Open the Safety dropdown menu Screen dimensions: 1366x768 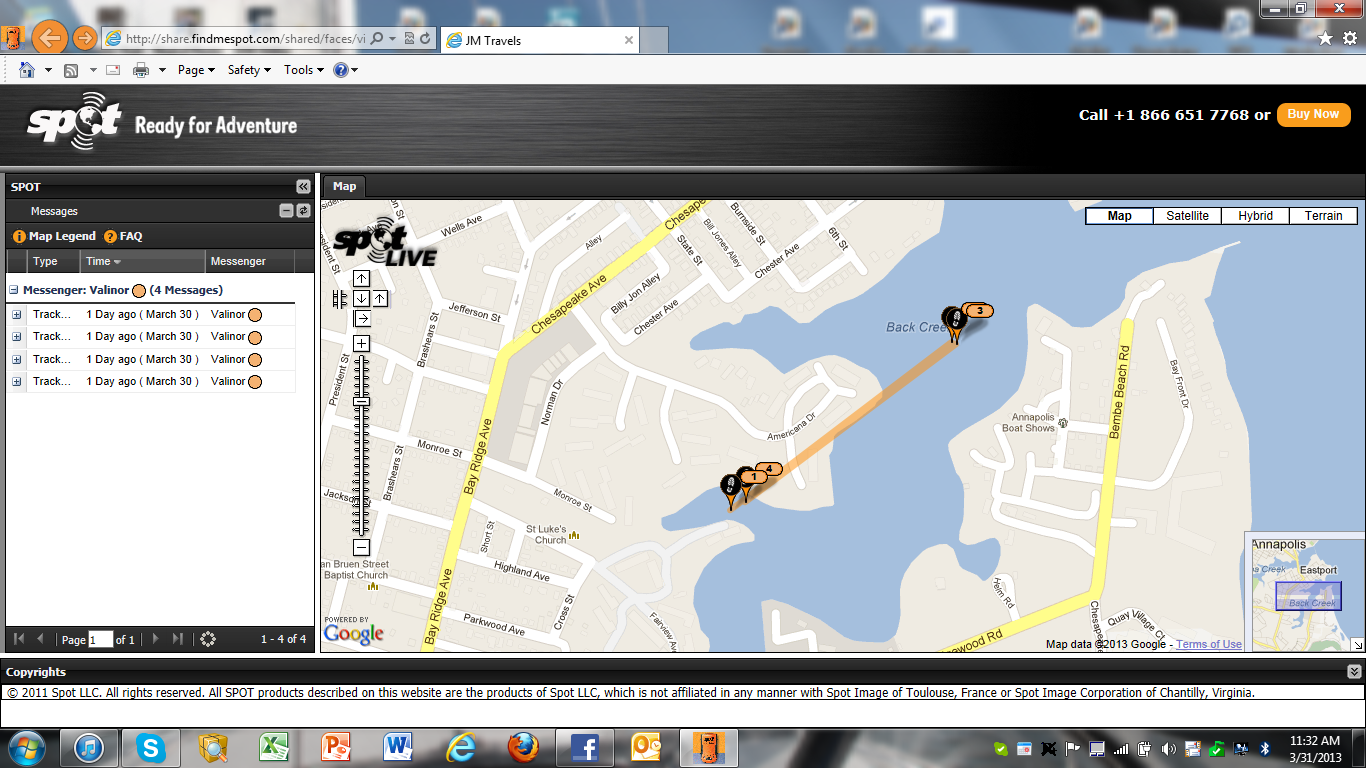point(249,70)
